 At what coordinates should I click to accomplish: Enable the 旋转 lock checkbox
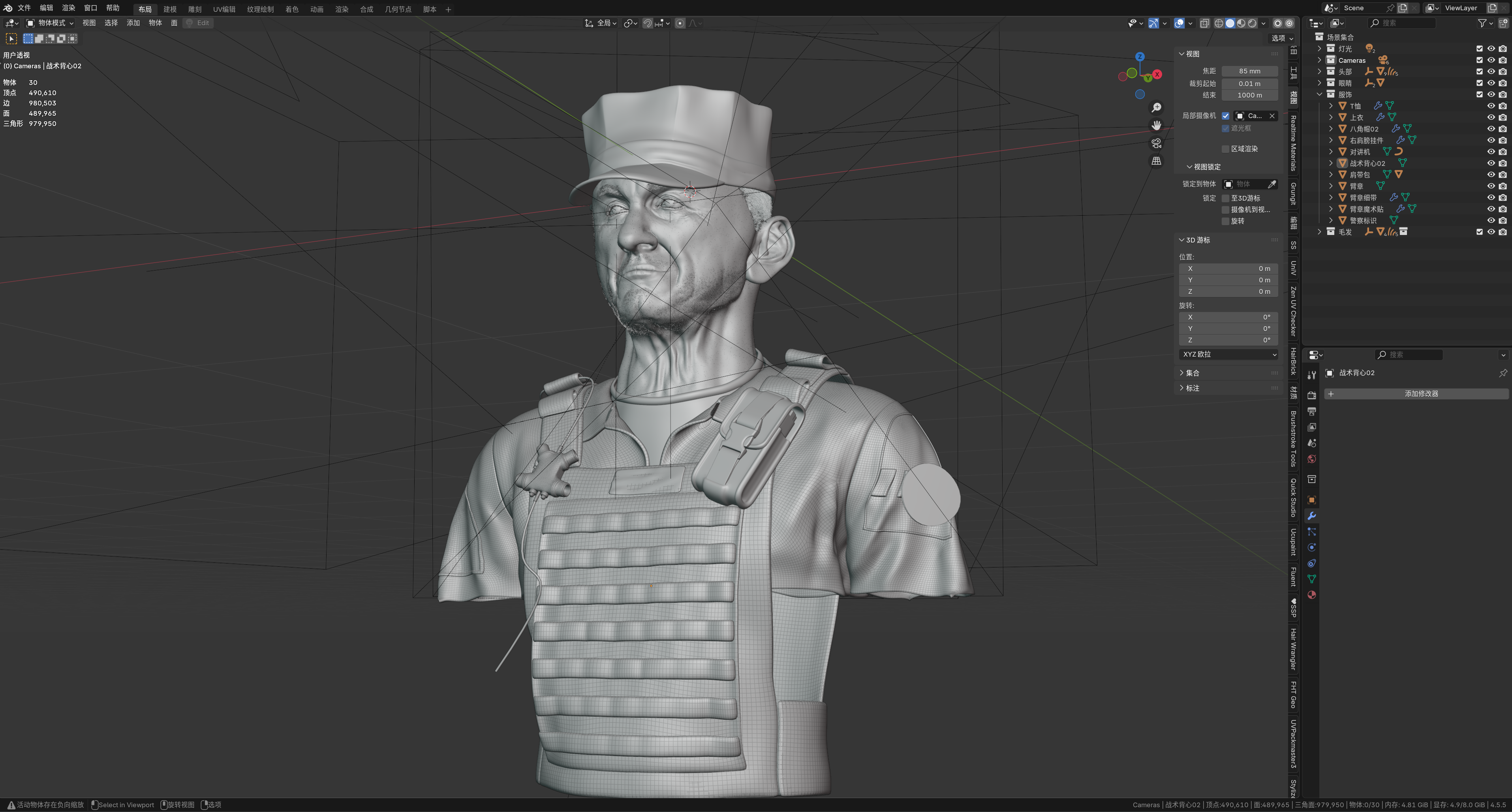pyautogui.click(x=1226, y=221)
